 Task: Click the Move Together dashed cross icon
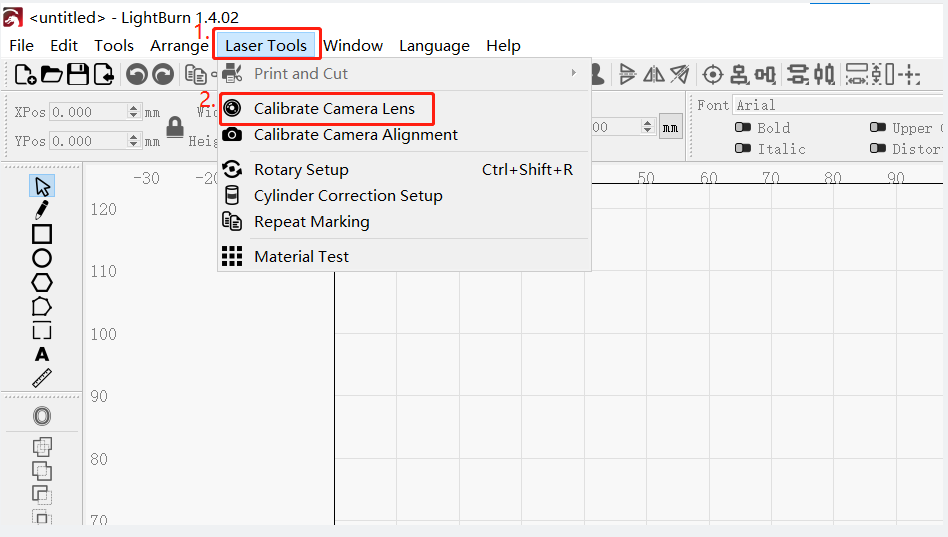[x=909, y=75]
